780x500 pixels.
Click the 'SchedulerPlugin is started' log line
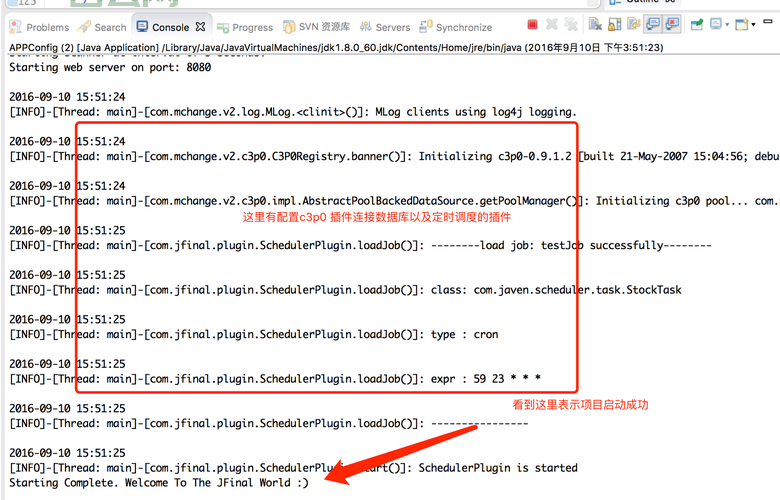point(293,468)
